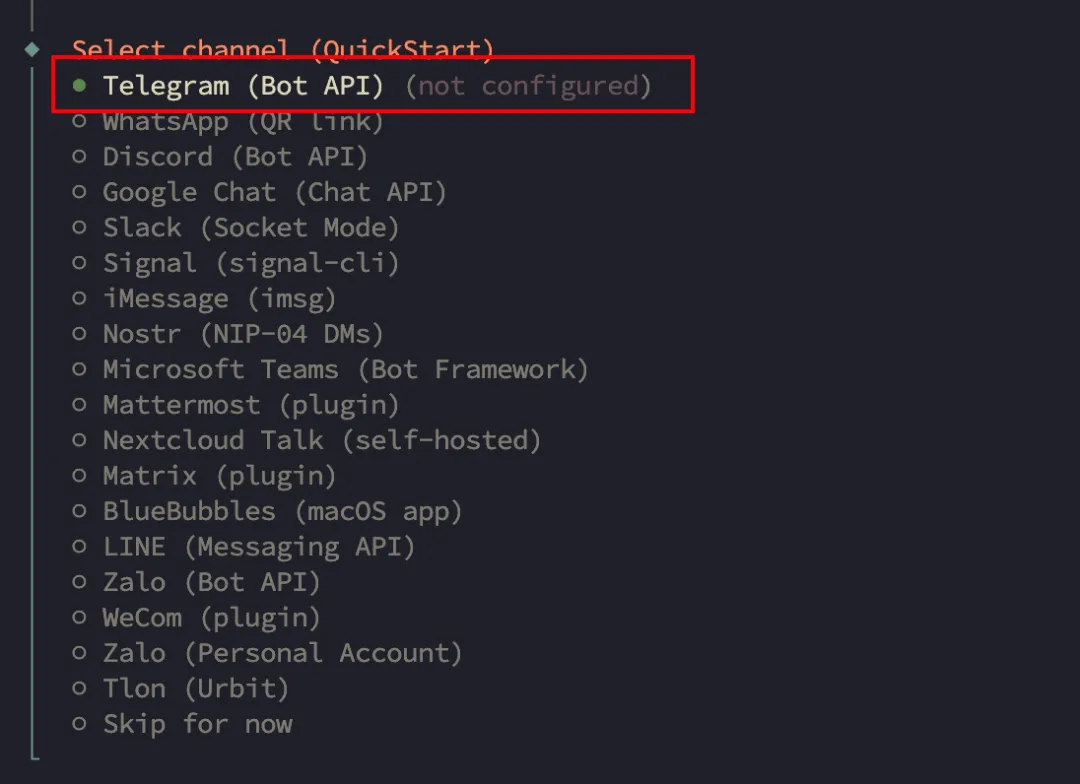The height and width of the screenshot is (784, 1080).
Task: Click the diamond prompt marker icon
Action: coord(32,48)
